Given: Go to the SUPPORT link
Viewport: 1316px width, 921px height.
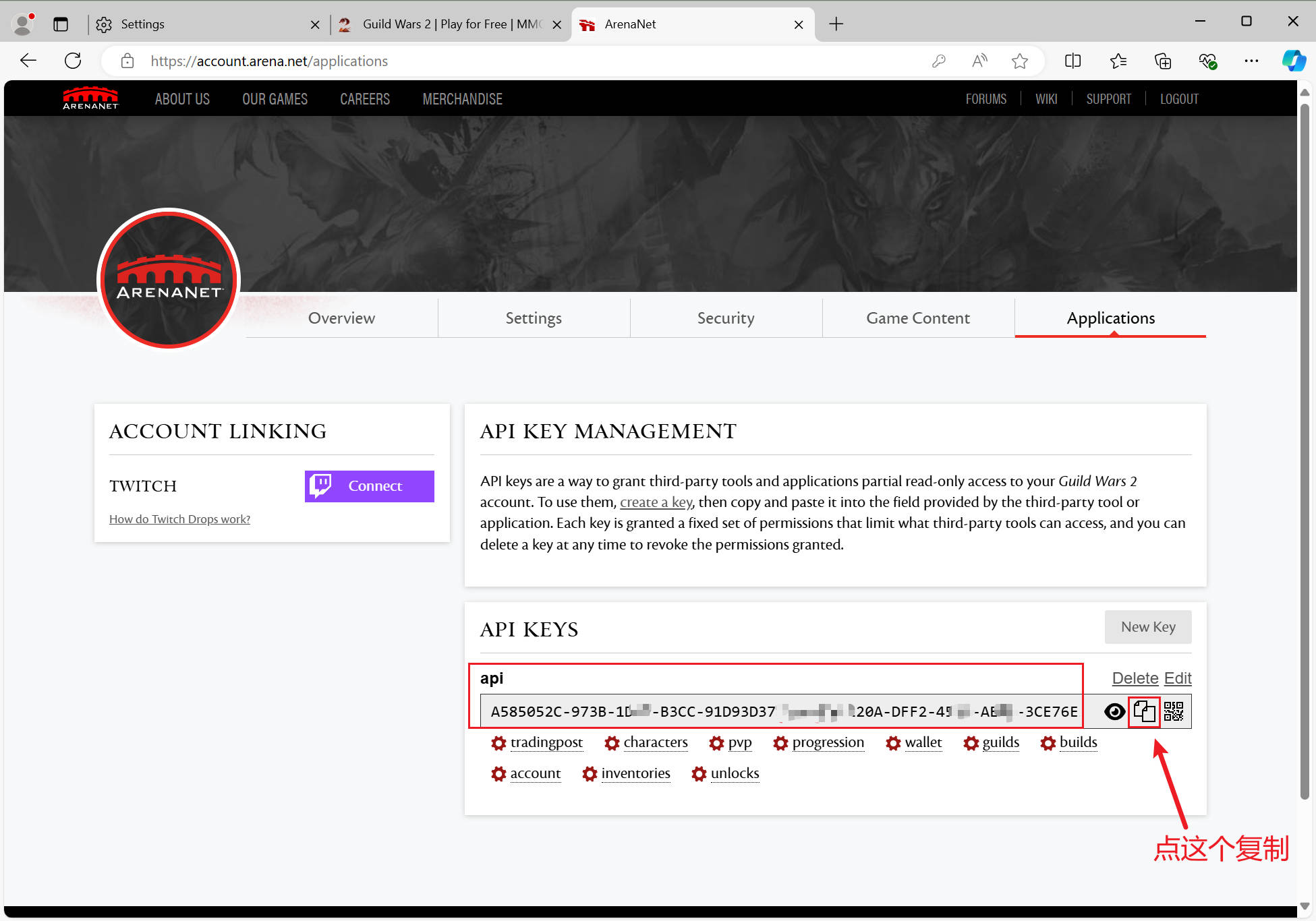Looking at the screenshot, I should (1108, 99).
